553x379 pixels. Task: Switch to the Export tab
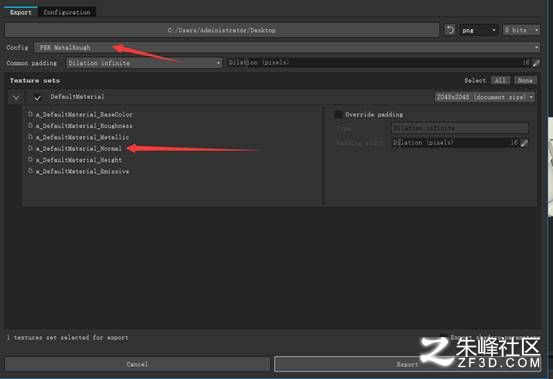[20, 12]
